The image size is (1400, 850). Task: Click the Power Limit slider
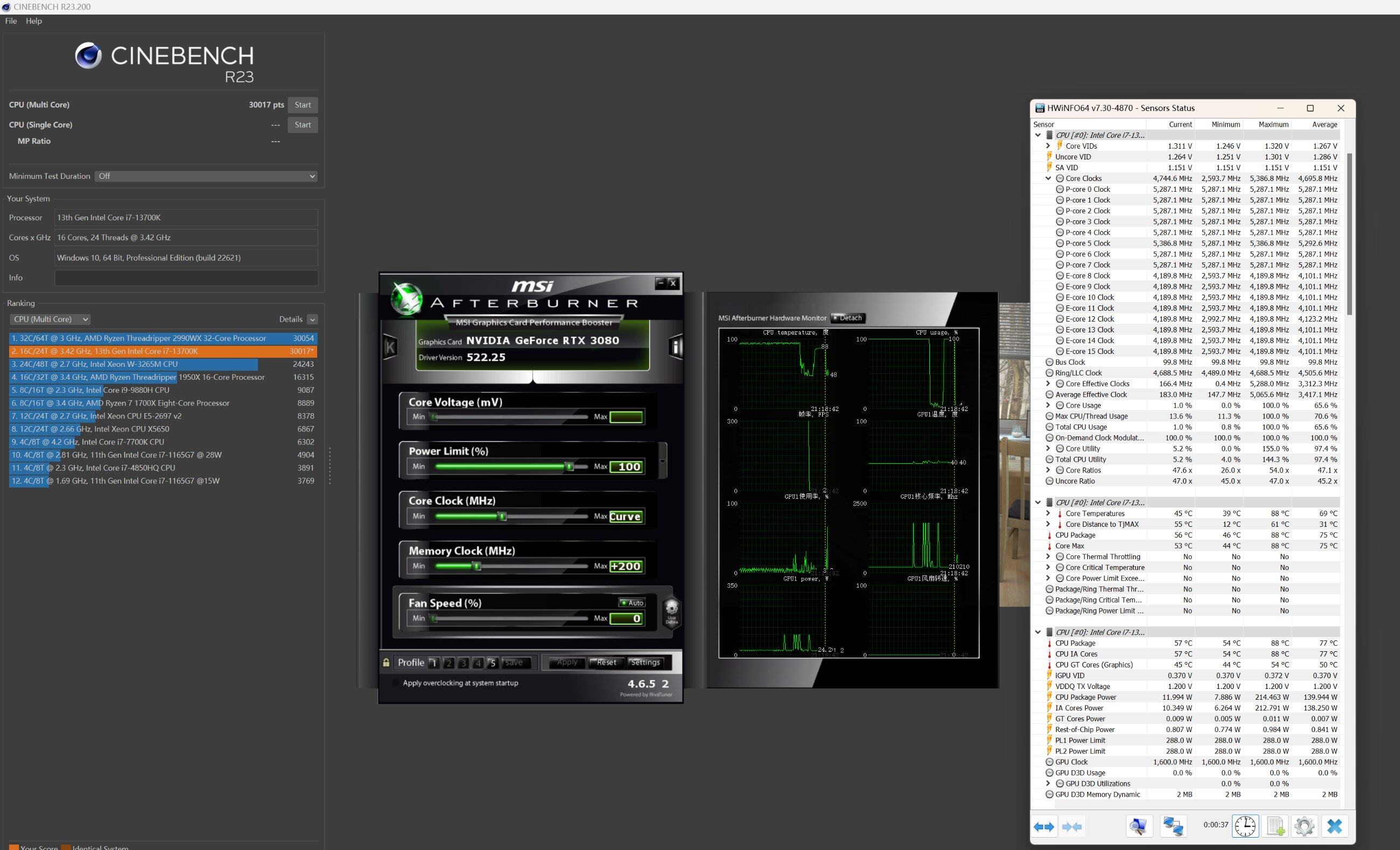[x=511, y=467]
